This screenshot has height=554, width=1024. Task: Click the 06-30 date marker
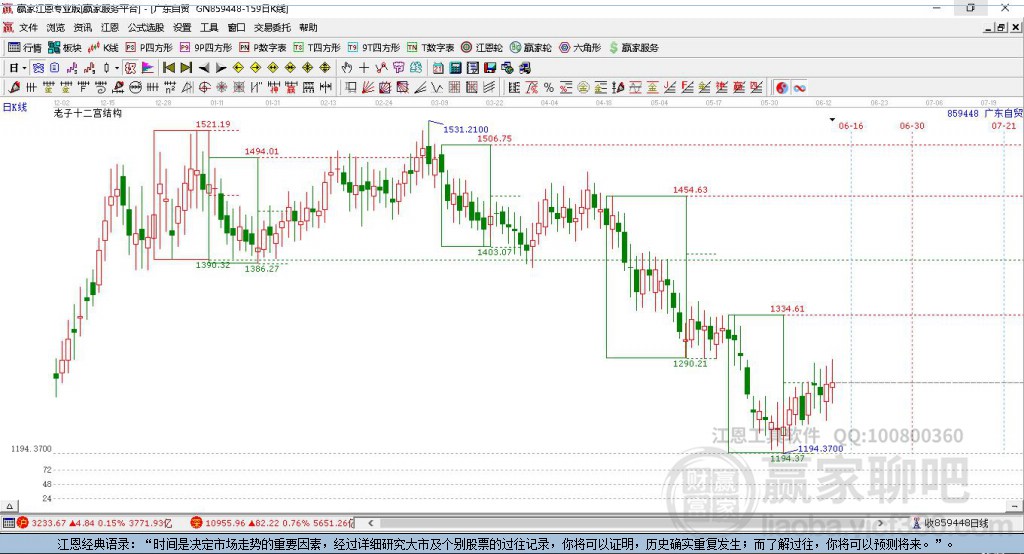click(x=912, y=126)
